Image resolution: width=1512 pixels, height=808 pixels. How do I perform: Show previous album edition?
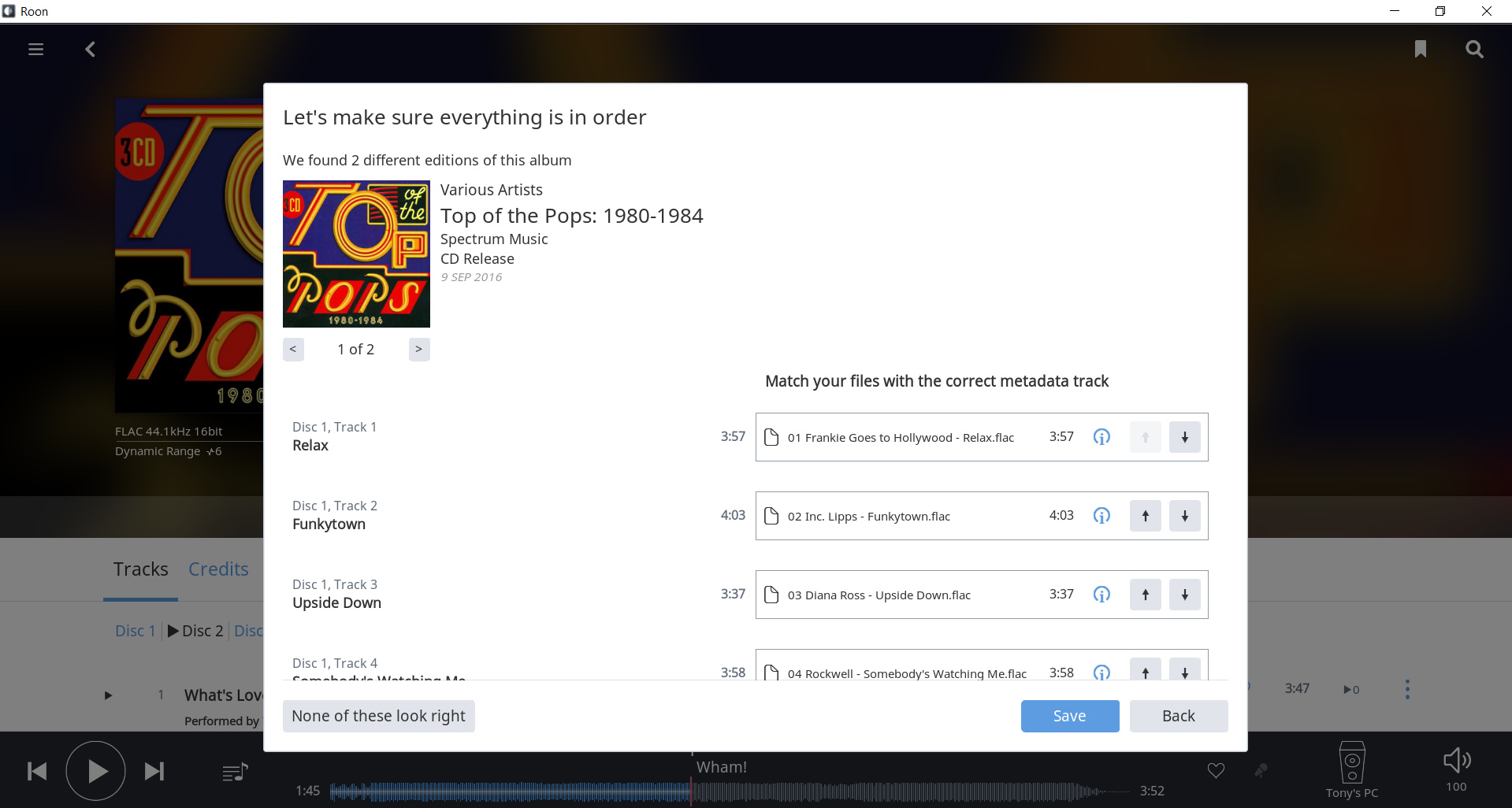[293, 349]
